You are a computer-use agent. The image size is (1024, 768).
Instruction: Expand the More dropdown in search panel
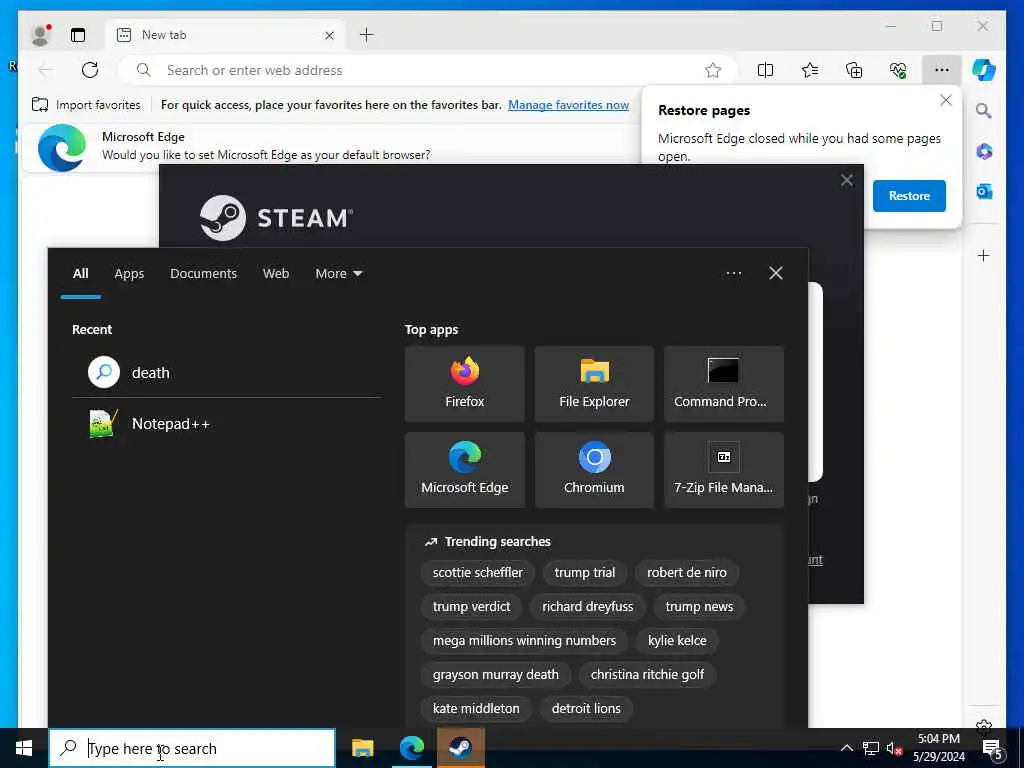(x=338, y=274)
